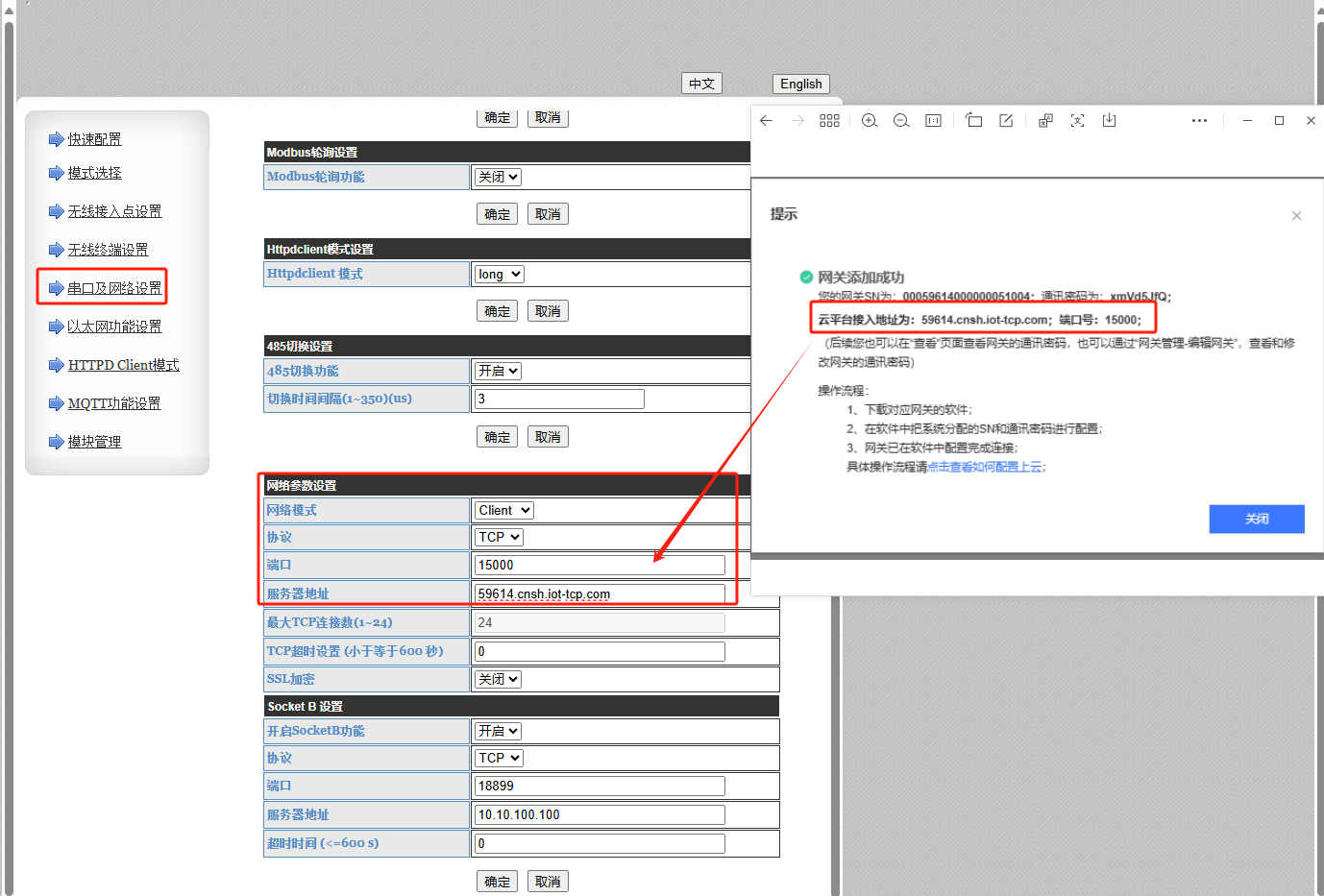Click the translate image icon
1324x896 pixels.
click(1045, 120)
